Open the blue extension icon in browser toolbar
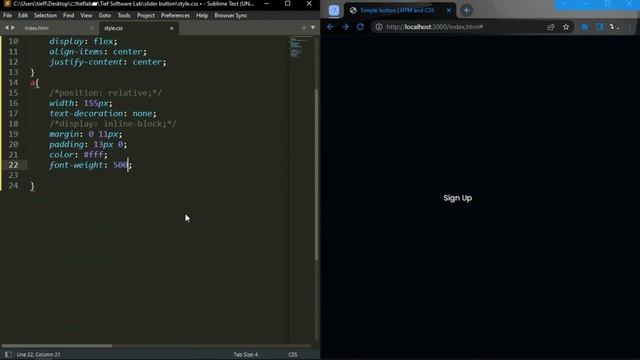This screenshot has height=360, width=640. 584,27
